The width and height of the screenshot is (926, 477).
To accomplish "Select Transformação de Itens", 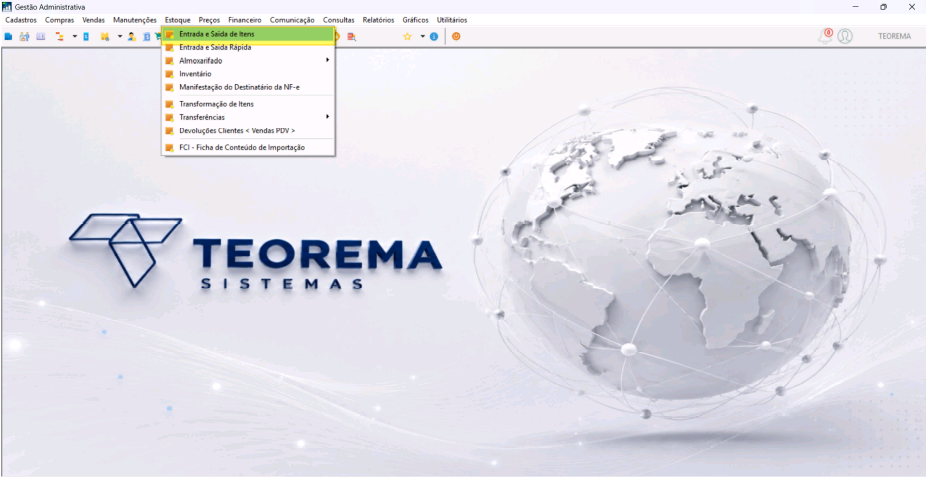I will click(x=248, y=104).
